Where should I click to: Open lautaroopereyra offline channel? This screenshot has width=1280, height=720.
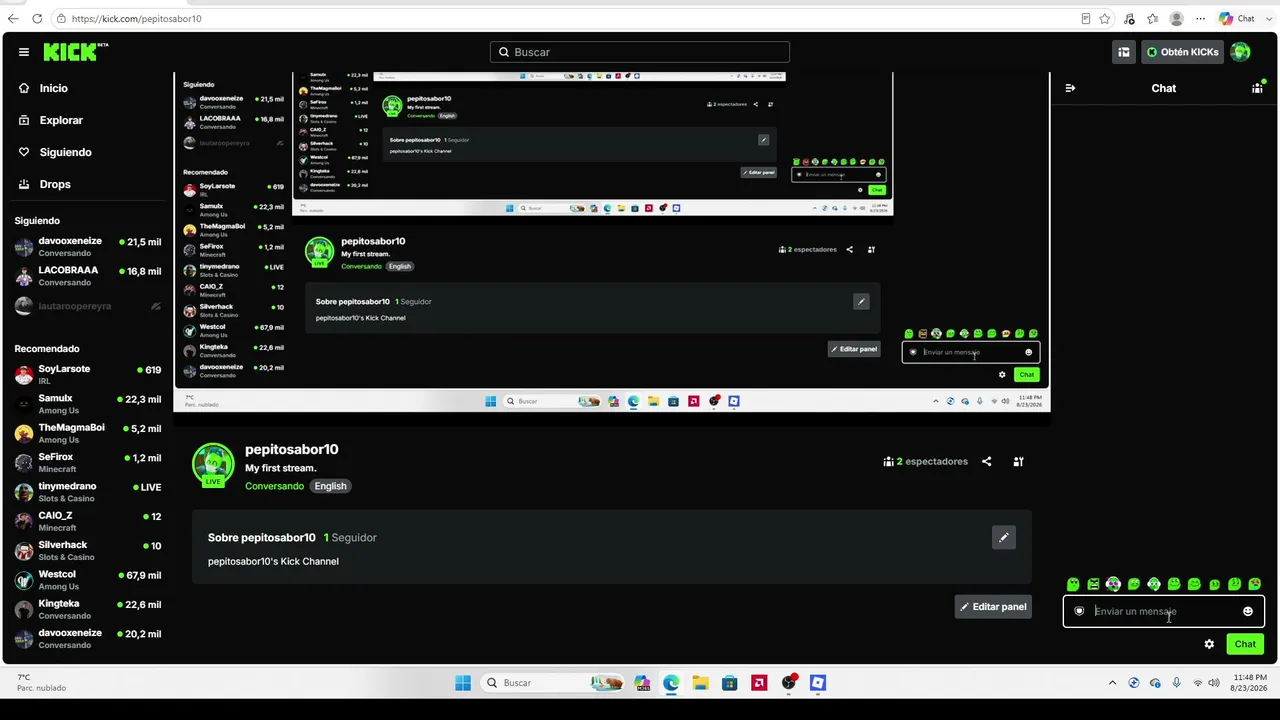88,306
